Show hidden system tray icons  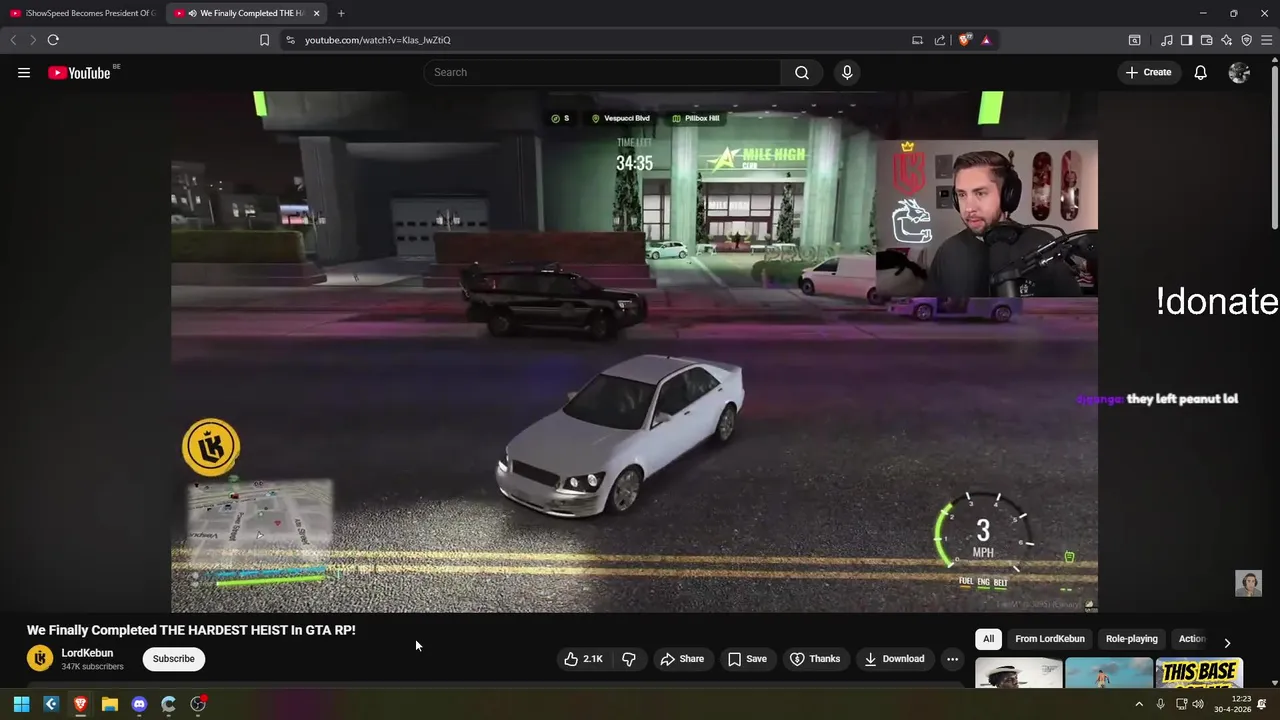click(1138, 704)
